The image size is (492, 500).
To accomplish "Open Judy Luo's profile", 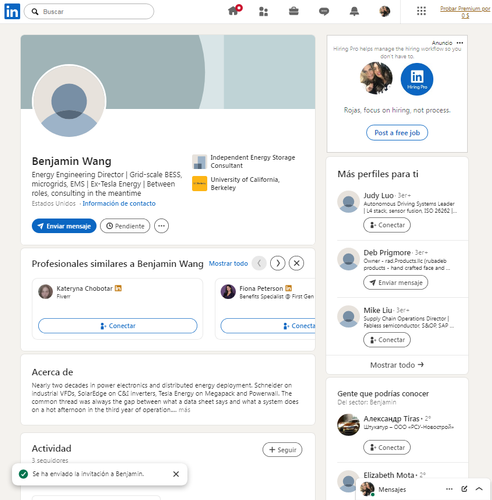I will pyautogui.click(x=378, y=195).
